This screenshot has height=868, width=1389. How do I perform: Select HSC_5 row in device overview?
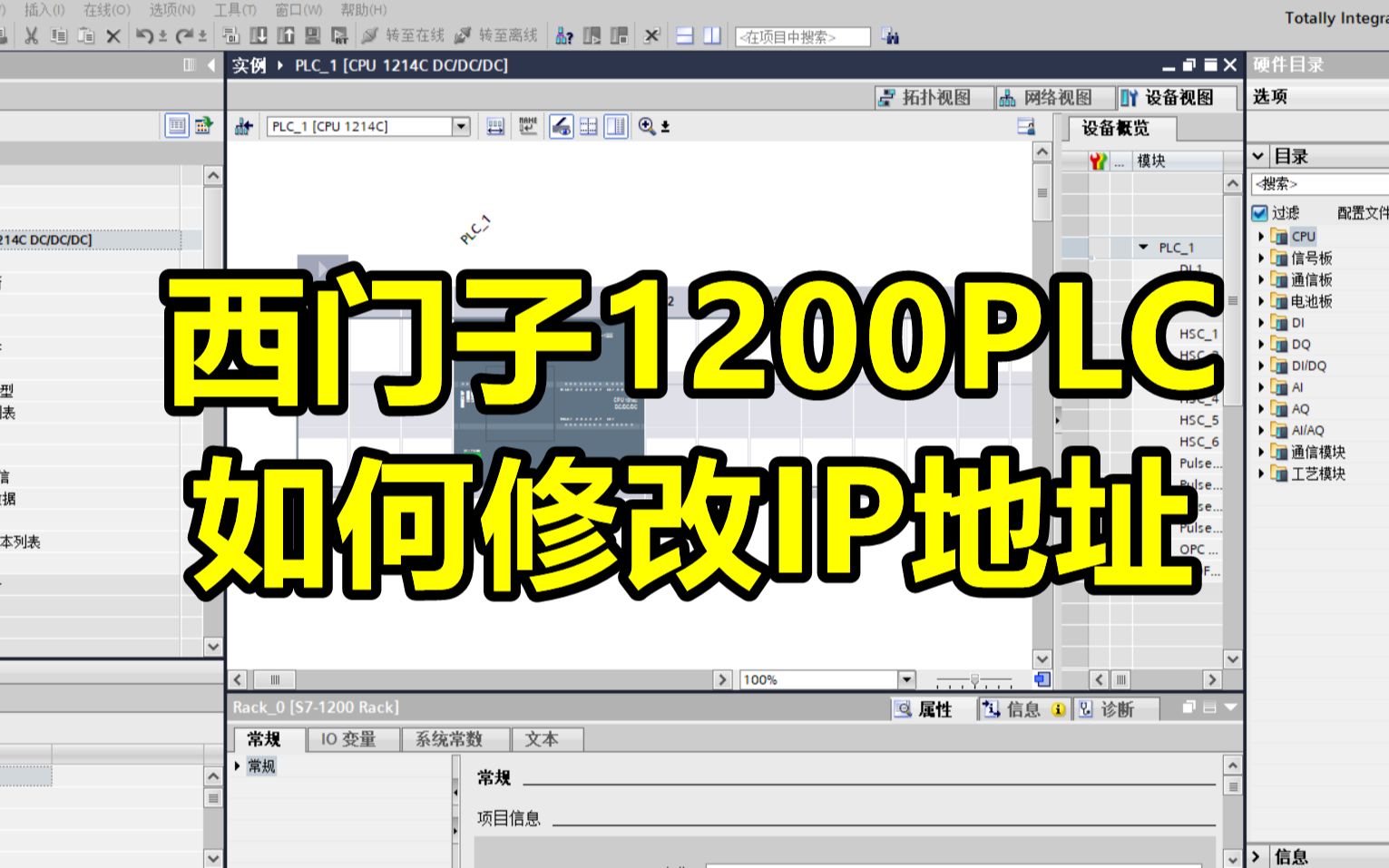[x=1199, y=420]
